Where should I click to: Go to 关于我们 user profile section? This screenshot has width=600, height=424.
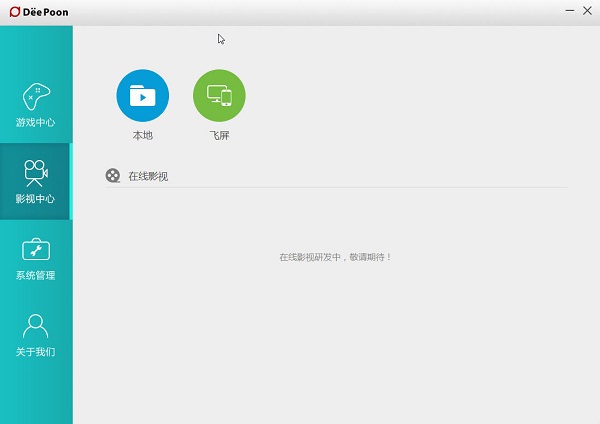(36, 335)
